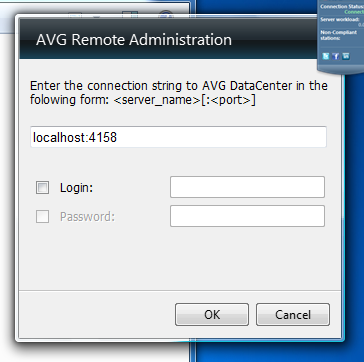Click the green Connected status text
Image resolution: width=364 pixels, height=362 pixels.
(354, 12)
